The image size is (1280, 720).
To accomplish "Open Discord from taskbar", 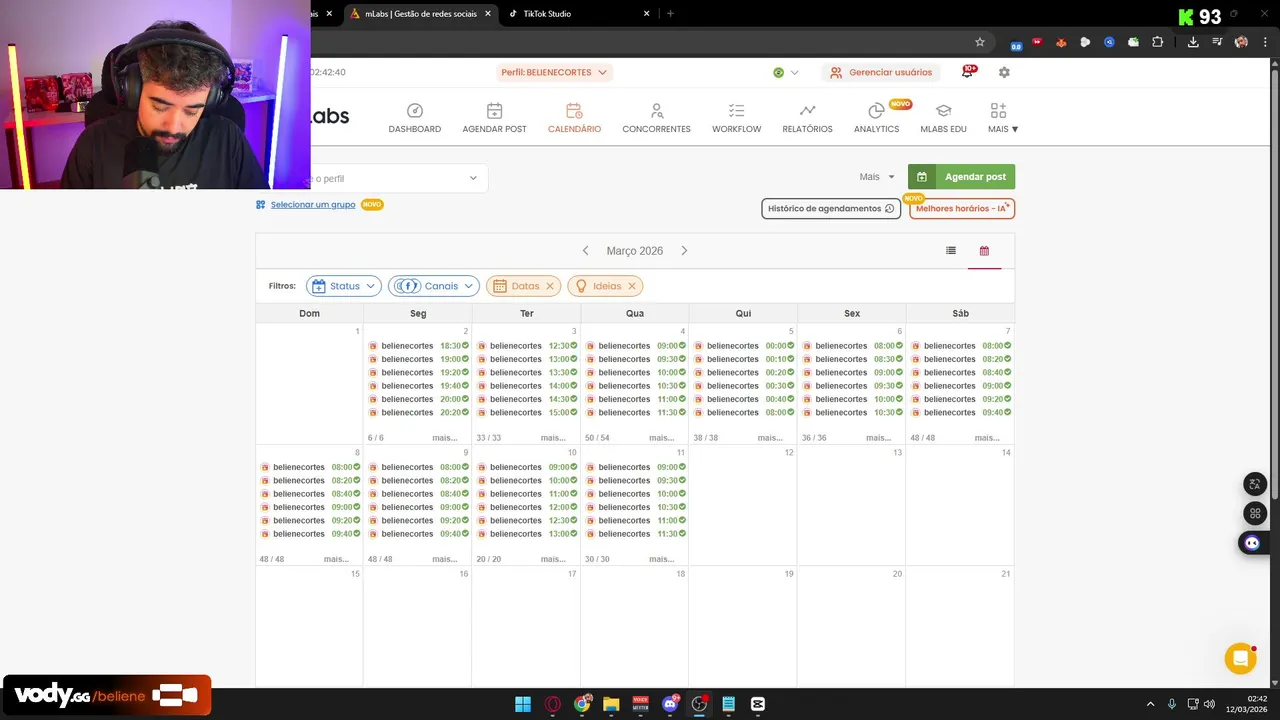I will click(670, 704).
